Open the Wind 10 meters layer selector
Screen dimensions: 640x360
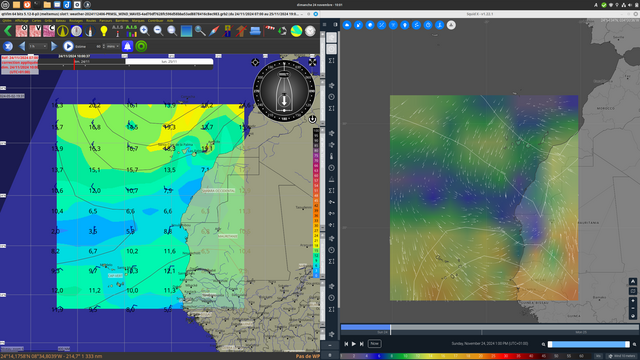click(622, 356)
